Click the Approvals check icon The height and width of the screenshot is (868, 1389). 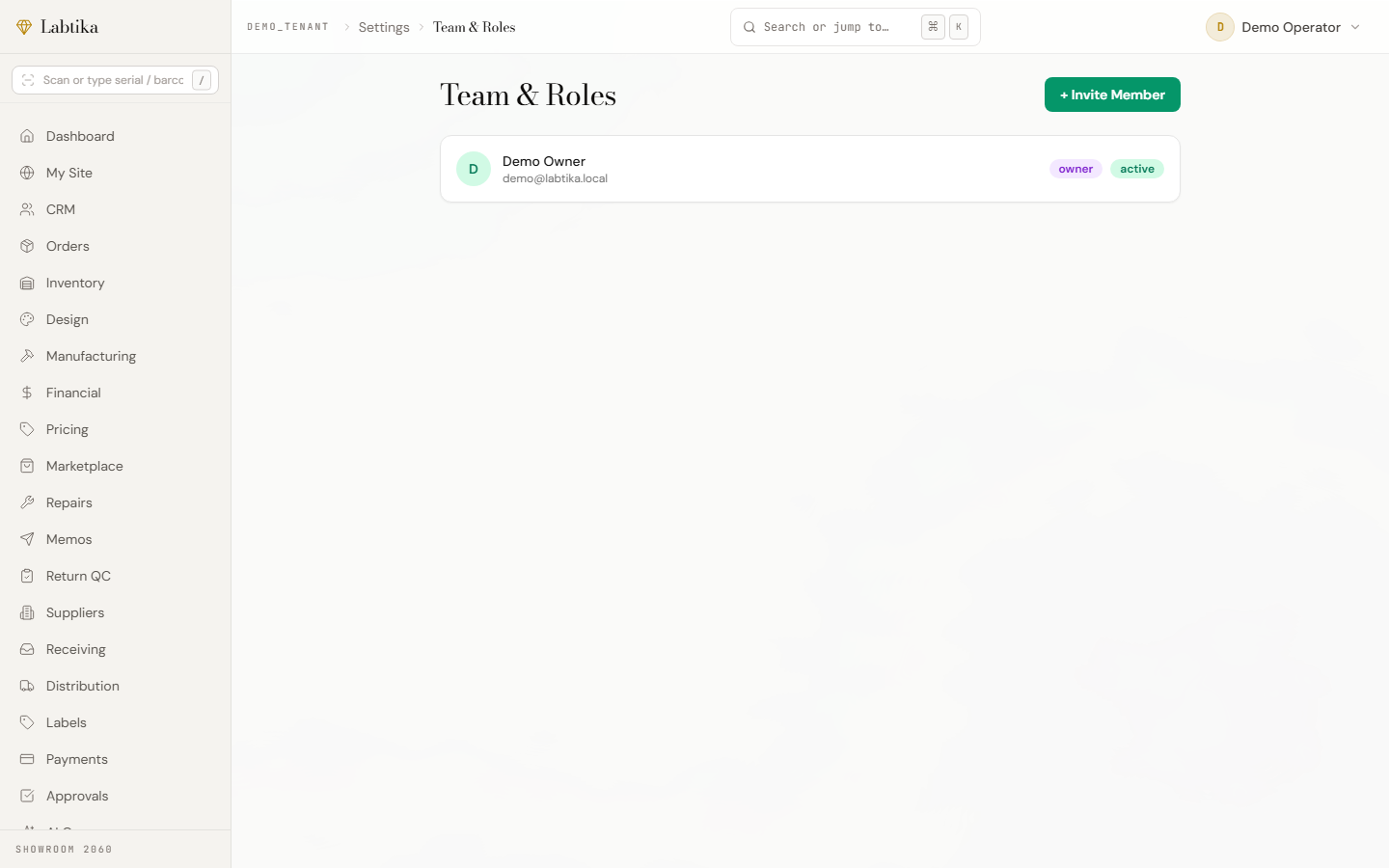click(x=27, y=796)
